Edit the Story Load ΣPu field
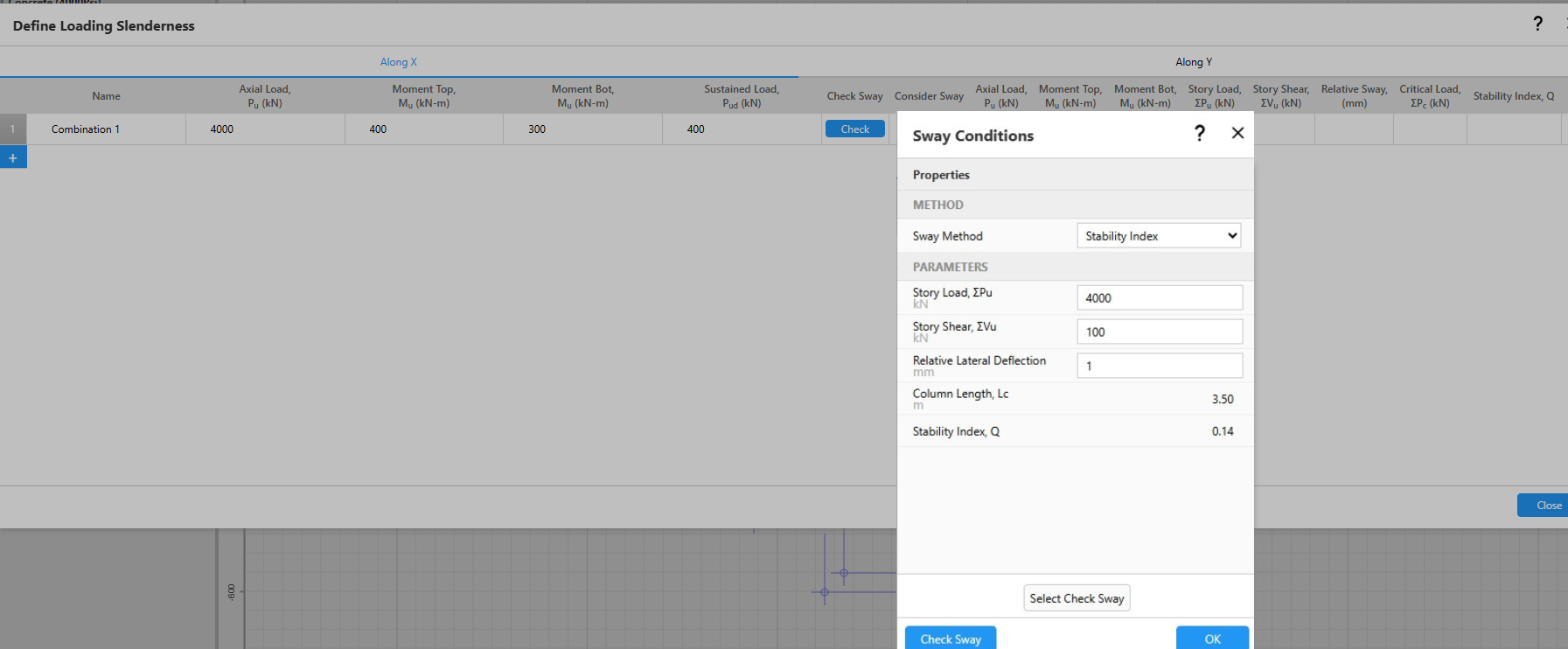Screen dimensions: 1568x649 pyautogui.click(x=1159, y=298)
